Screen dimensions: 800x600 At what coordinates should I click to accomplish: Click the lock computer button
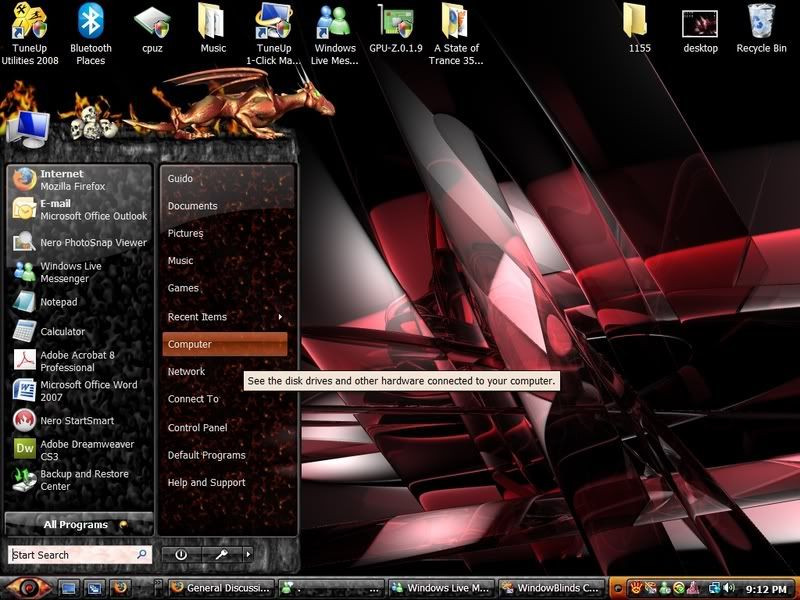221,554
